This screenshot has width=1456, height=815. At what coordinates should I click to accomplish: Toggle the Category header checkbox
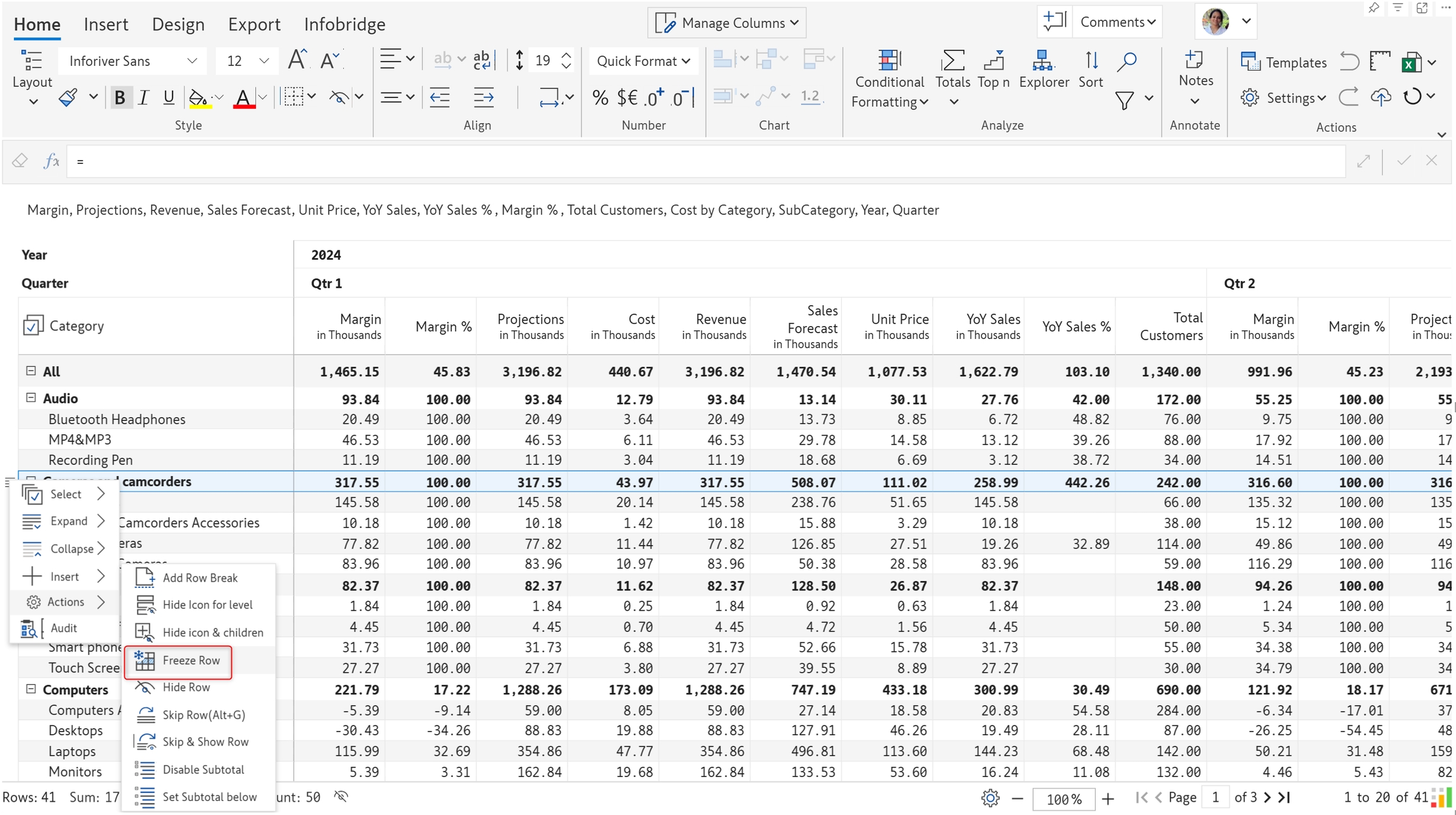(32, 326)
